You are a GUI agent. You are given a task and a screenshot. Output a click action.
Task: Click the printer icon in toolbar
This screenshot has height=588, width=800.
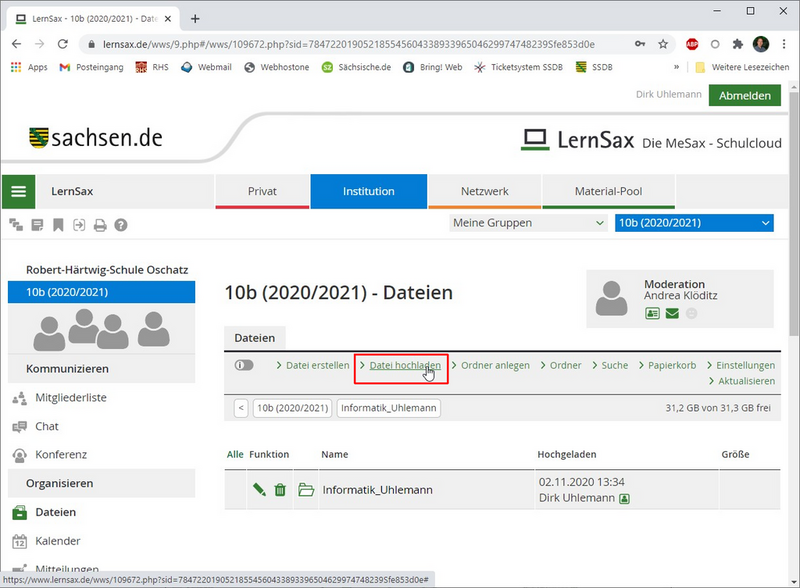pyautogui.click(x=100, y=225)
